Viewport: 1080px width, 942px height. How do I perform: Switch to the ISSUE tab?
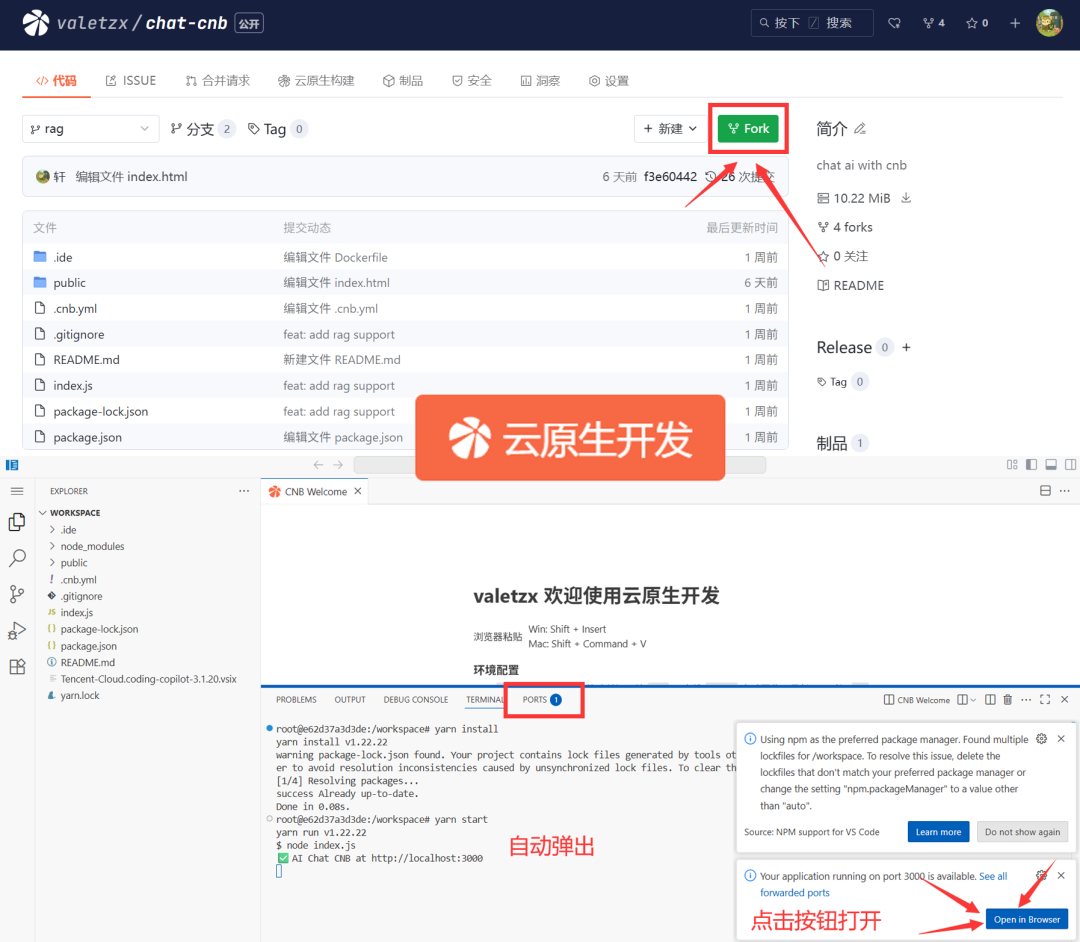(x=131, y=81)
